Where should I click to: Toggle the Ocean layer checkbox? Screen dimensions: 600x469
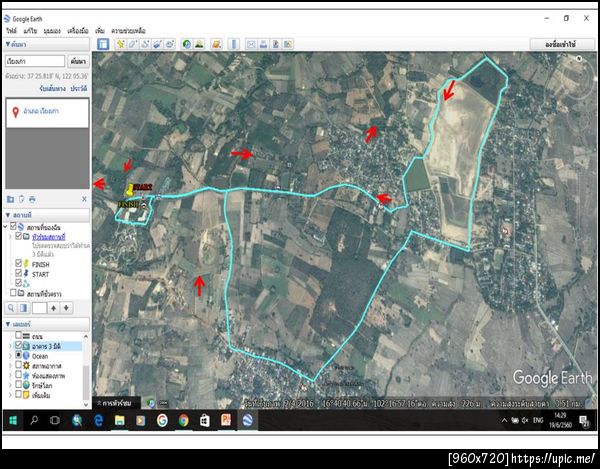click(x=18, y=355)
